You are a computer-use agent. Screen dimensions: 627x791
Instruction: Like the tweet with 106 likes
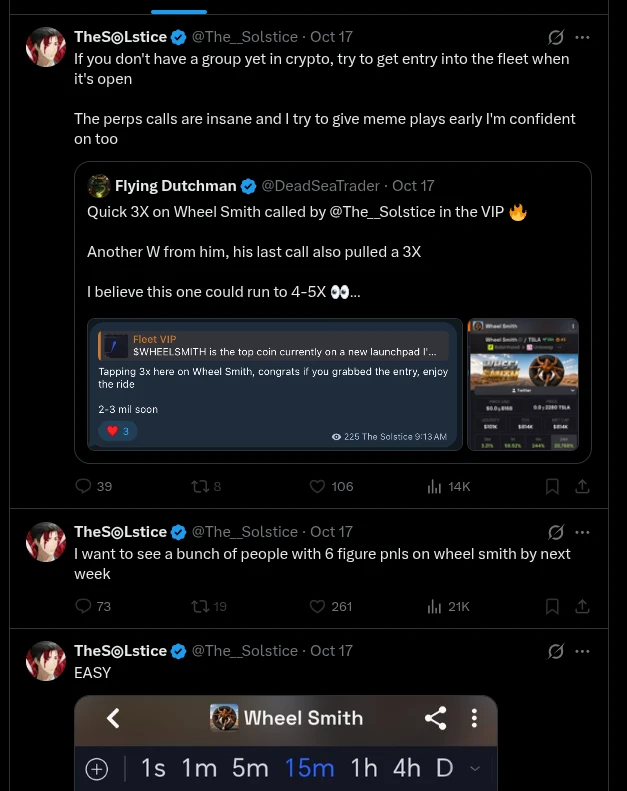click(317, 486)
